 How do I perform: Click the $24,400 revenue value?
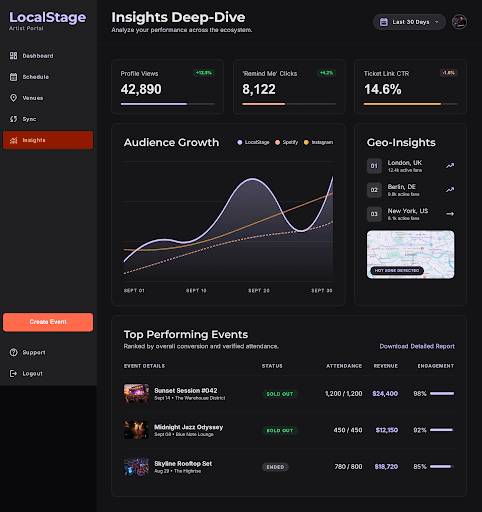pyautogui.click(x=385, y=394)
